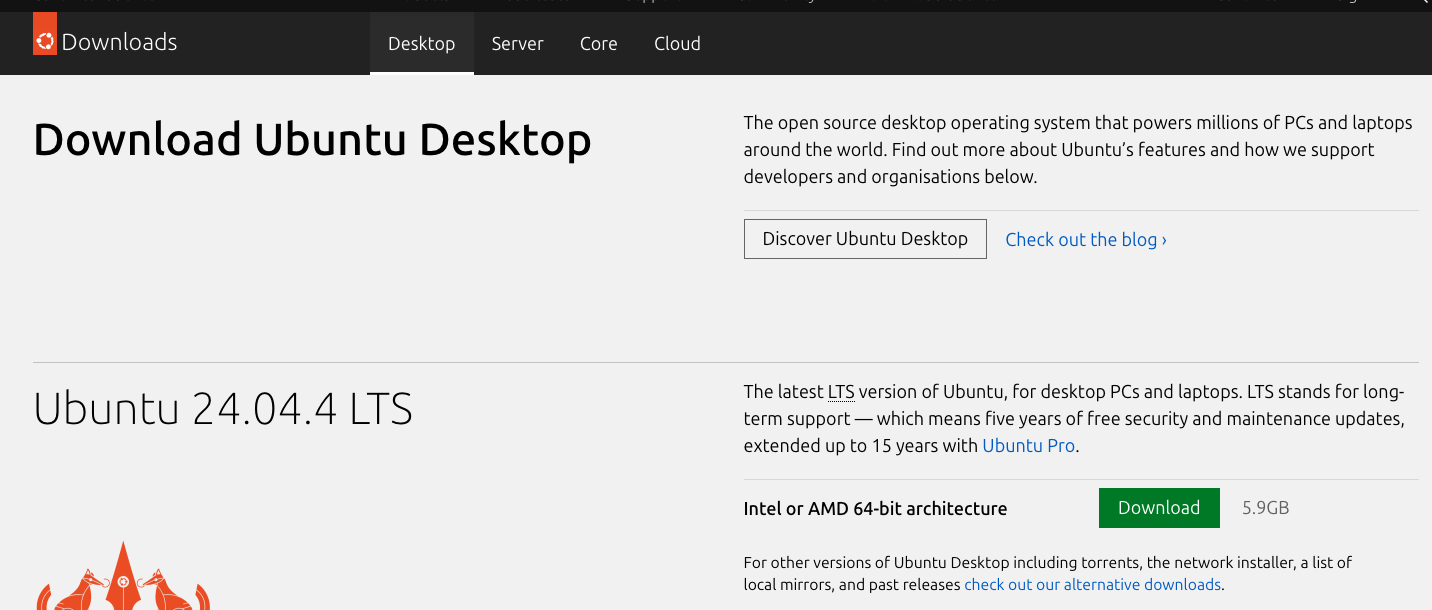Click the Download Ubuntu Desktop page heading
Image resolution: width=1432 pixels, height=610 pixels.
[x=312, y=140]
